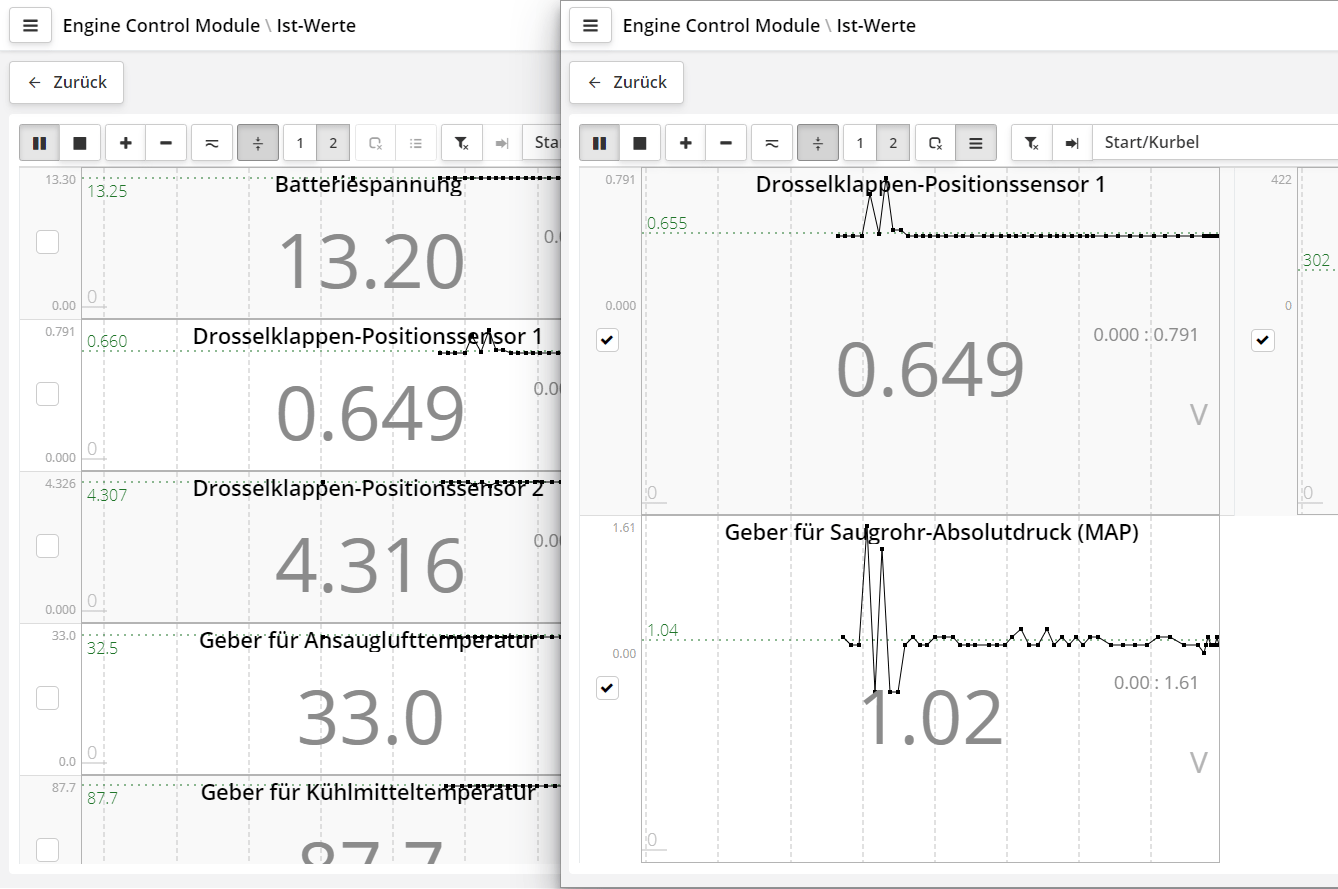Clear values using the reset icon
This screenshot has width=1338, height=889.
tap(935, 142)
